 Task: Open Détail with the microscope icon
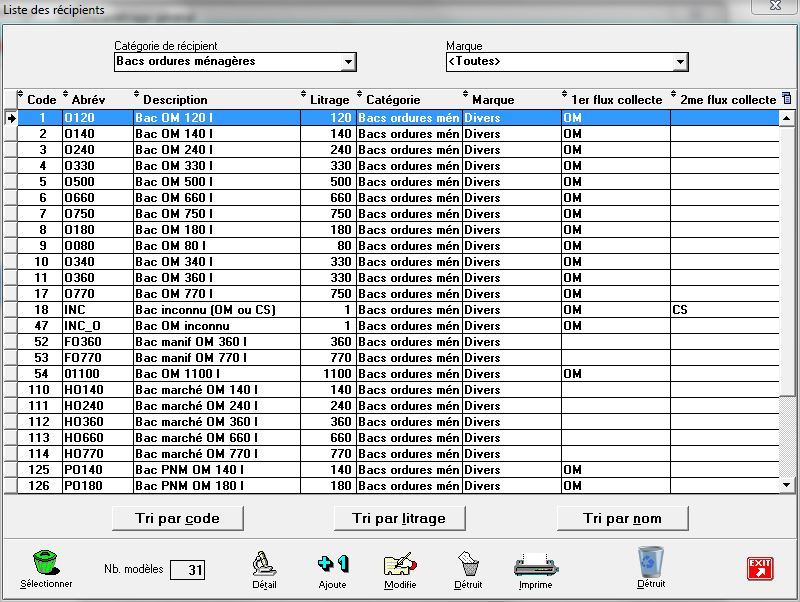tap(264, 563)
